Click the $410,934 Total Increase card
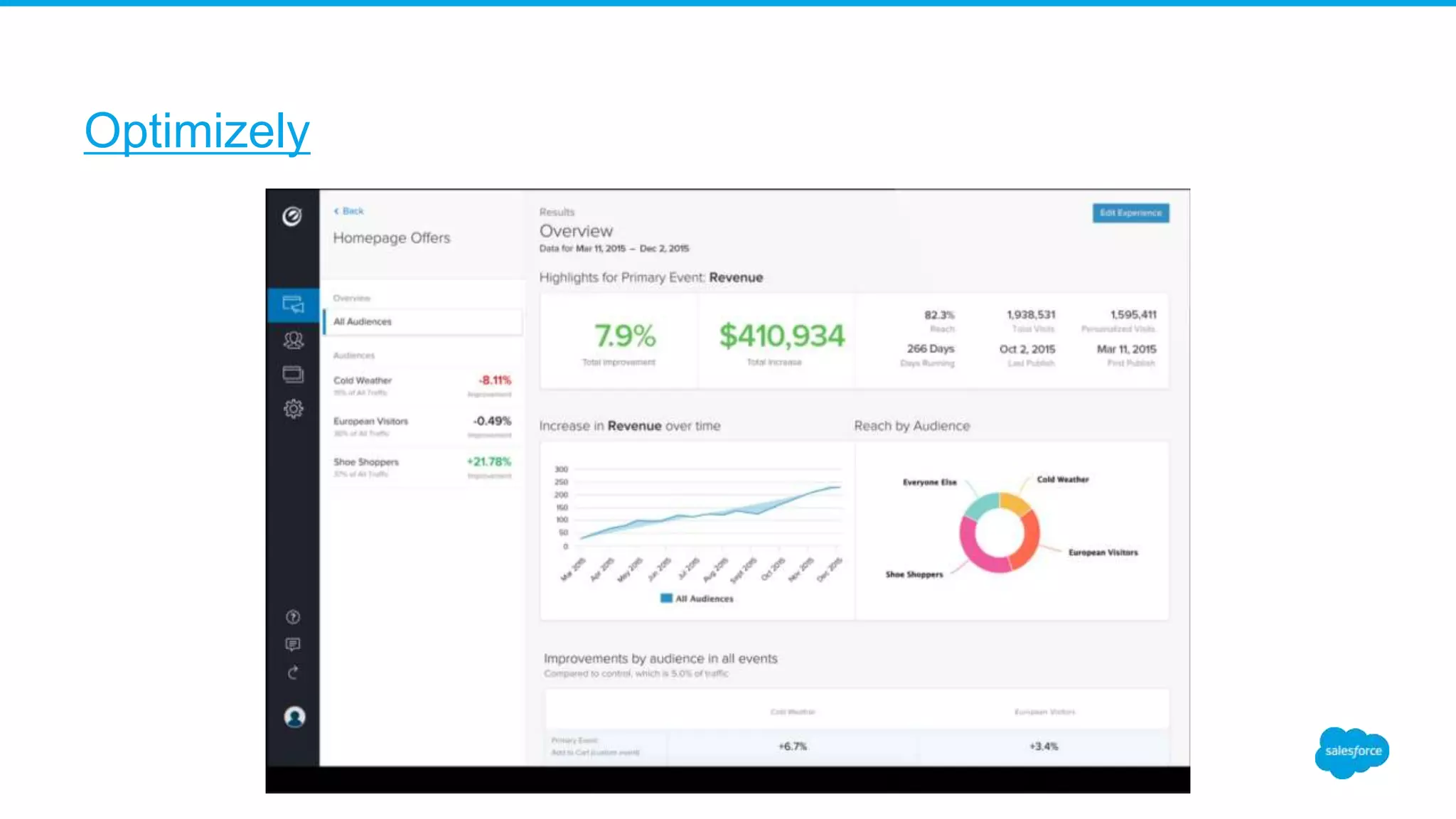Screen dimensions: 1456x819 point(781,341)
